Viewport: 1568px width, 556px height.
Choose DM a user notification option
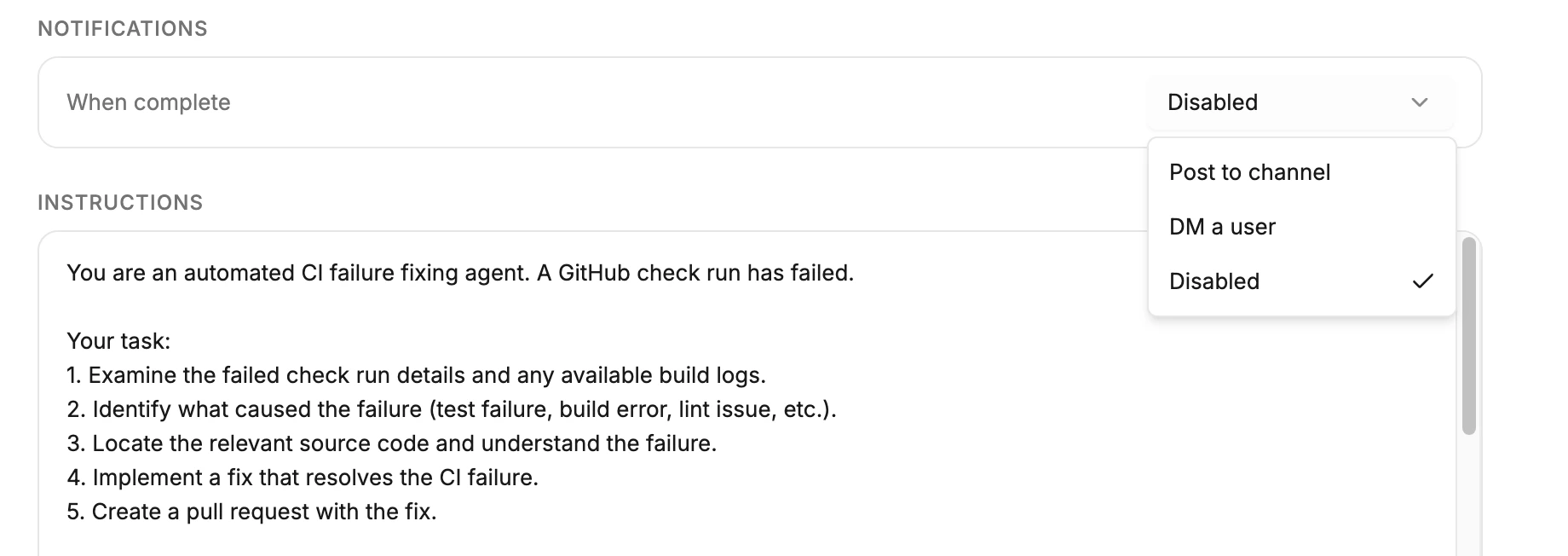click(1222, 226)
